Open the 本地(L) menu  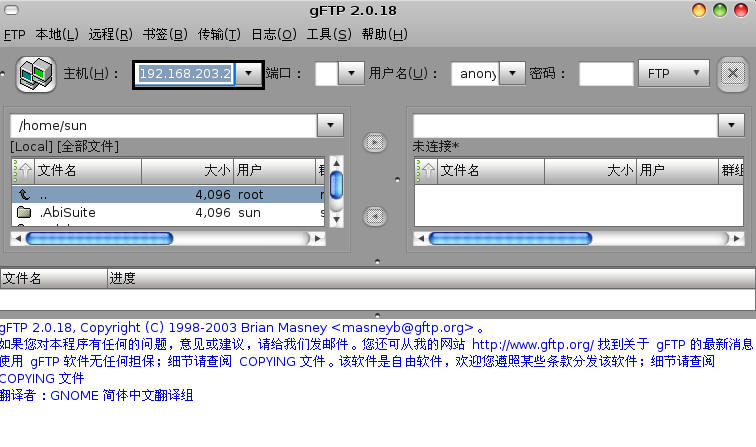[x=57, y=35]
